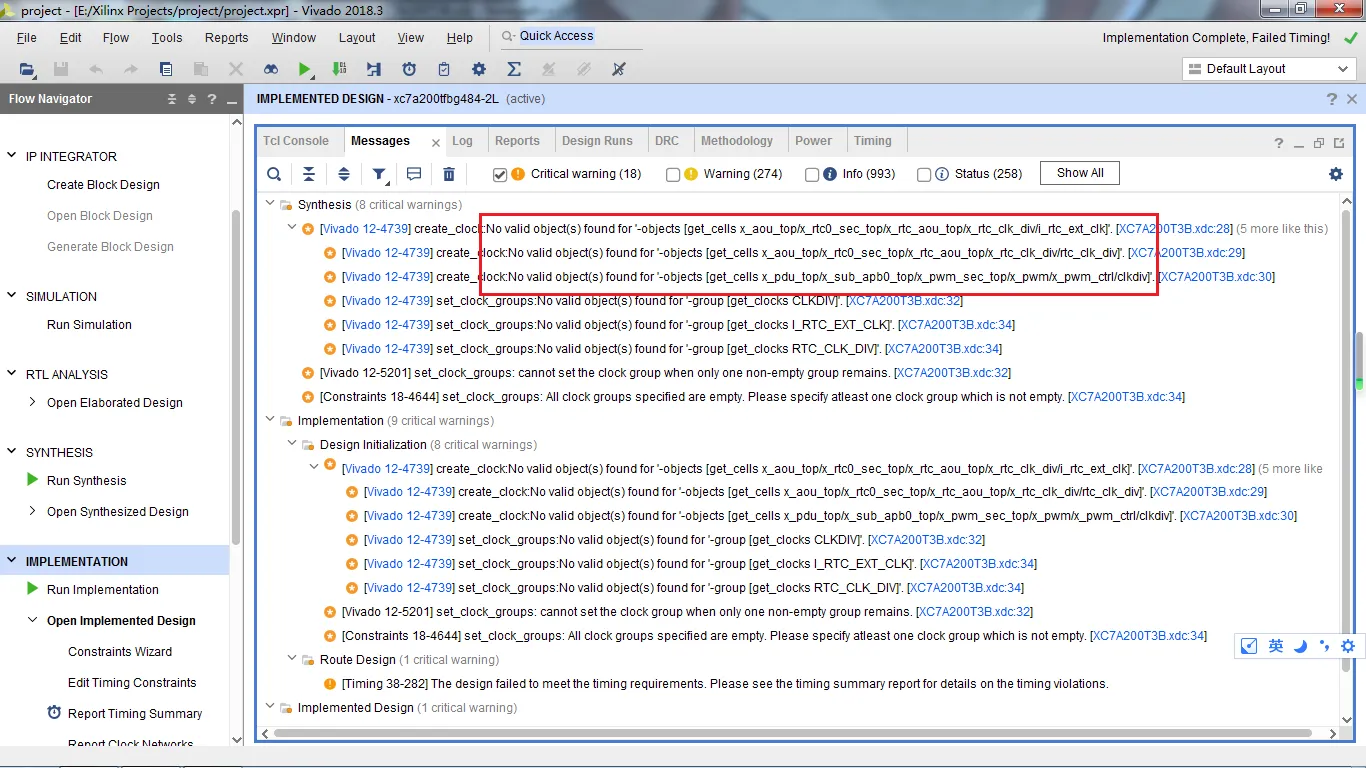This screenshot has height=768, width=1366.
Task: Open the Default Layout dropdown
Action: pyautogui.click(x=1269, y=69)
